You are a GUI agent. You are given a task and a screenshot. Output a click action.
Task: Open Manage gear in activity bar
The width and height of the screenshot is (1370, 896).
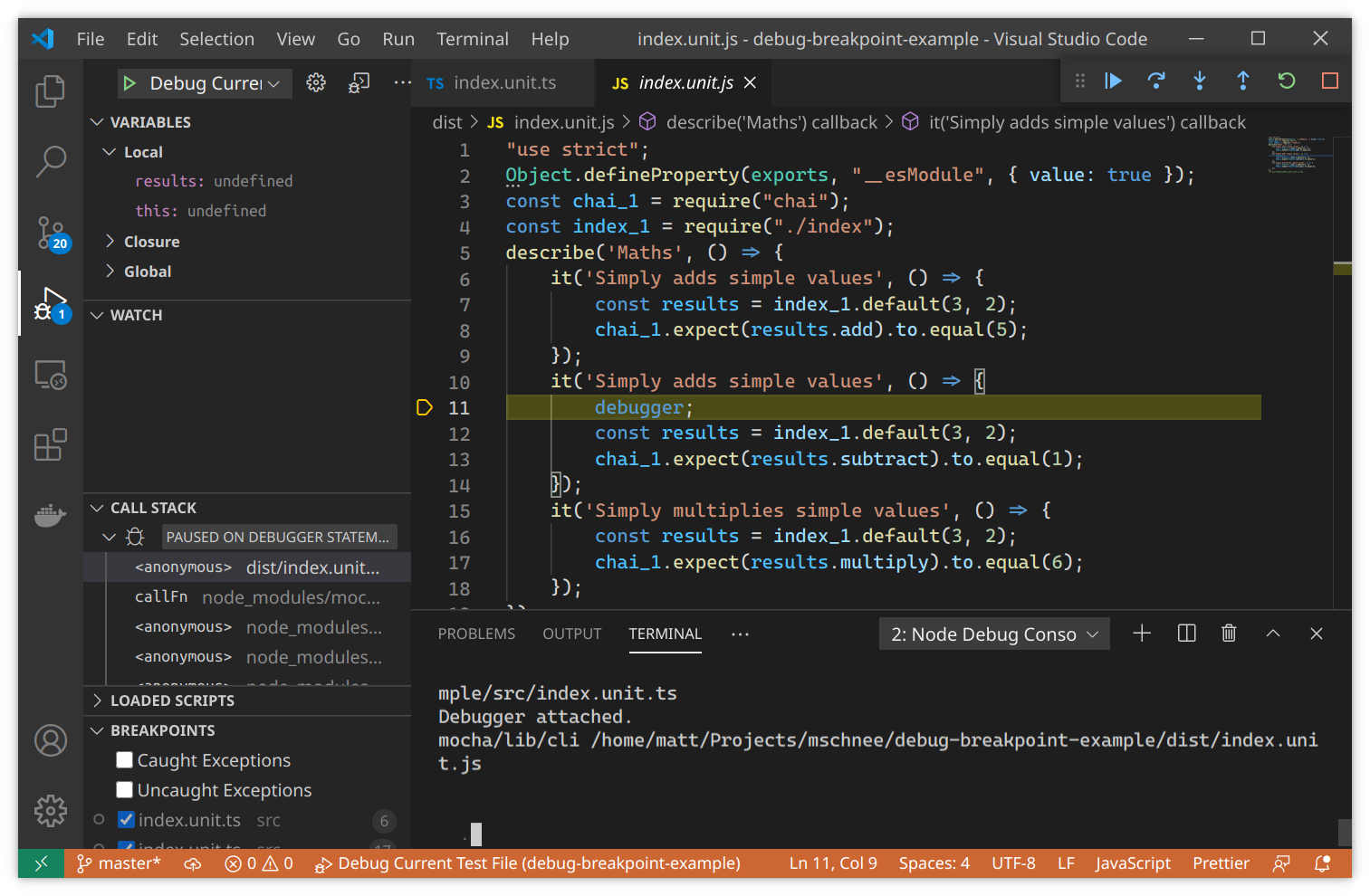51,811
